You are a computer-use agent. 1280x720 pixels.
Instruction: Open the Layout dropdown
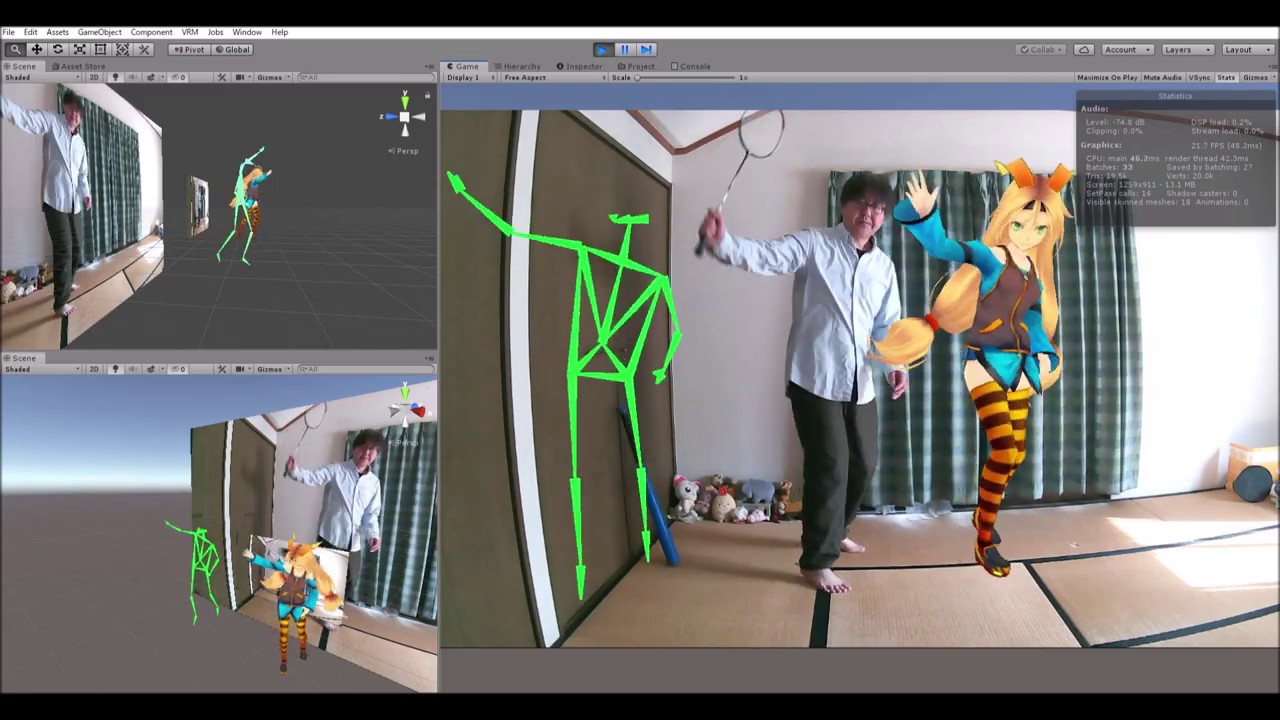pyautogui.click(x=1246, y=49)
